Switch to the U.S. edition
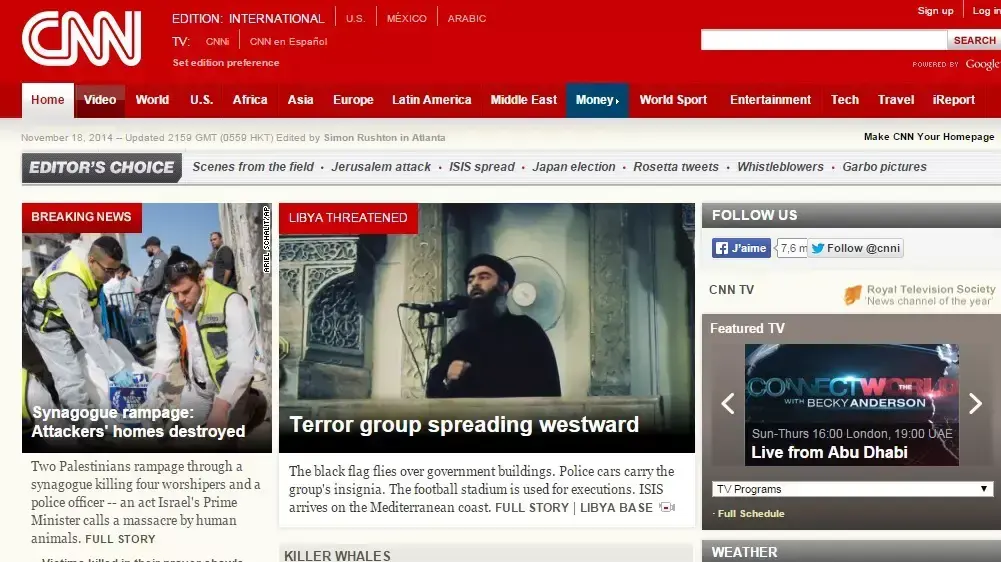Screen dimensions: 1001x562 356,19
